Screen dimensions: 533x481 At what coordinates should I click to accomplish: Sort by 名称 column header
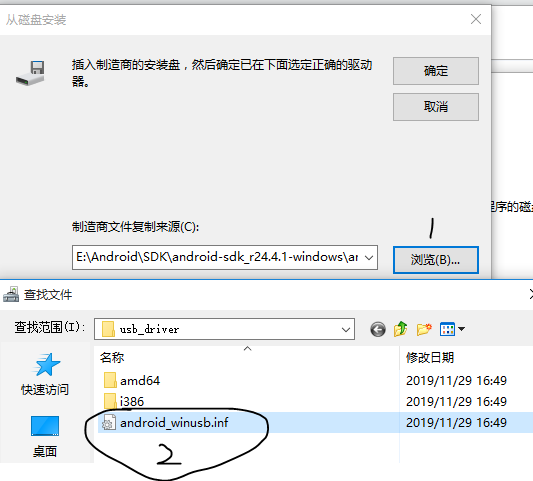pyautogui.click(x=112, y=358)
